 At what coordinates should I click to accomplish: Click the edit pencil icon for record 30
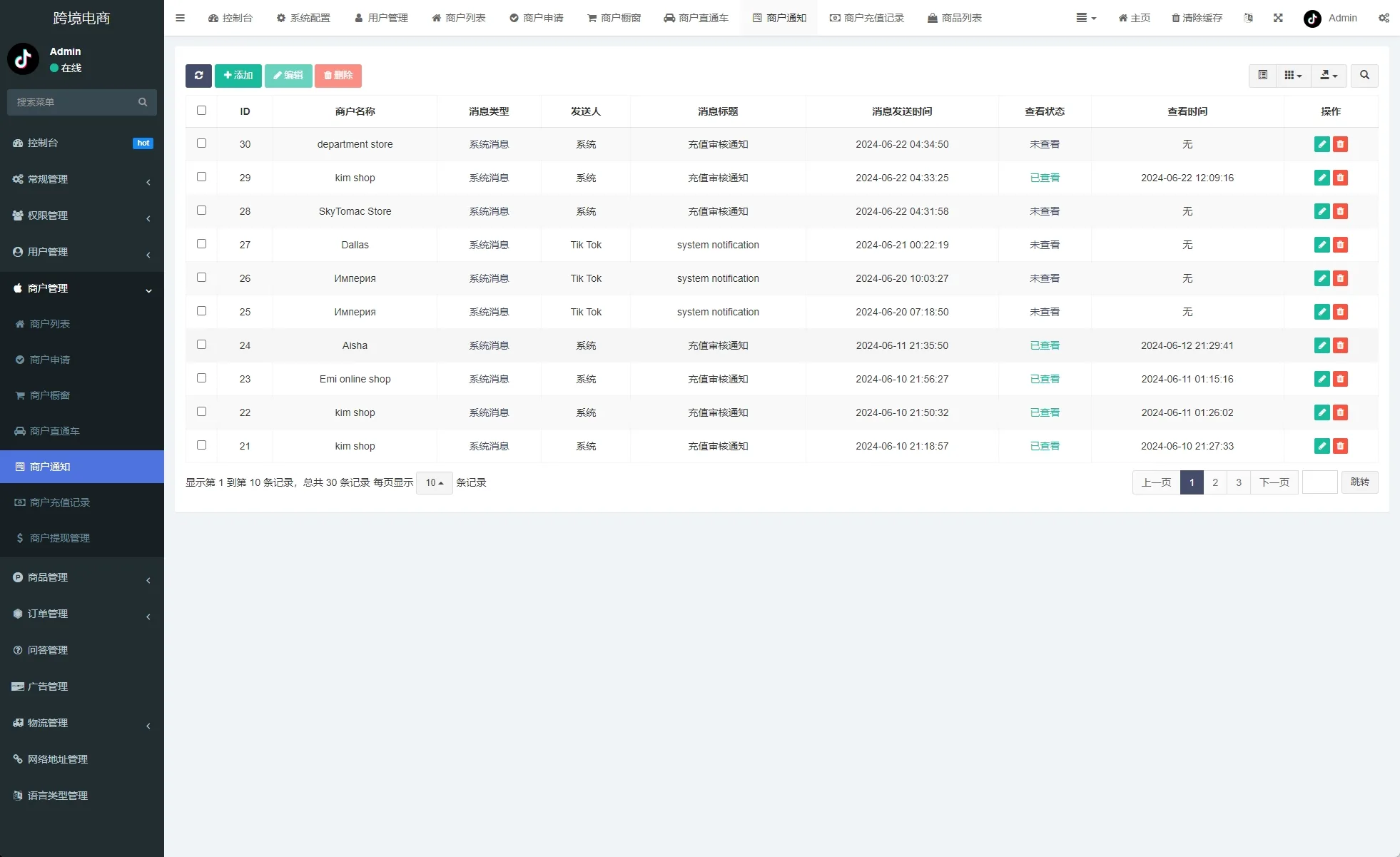[1322, 144]
